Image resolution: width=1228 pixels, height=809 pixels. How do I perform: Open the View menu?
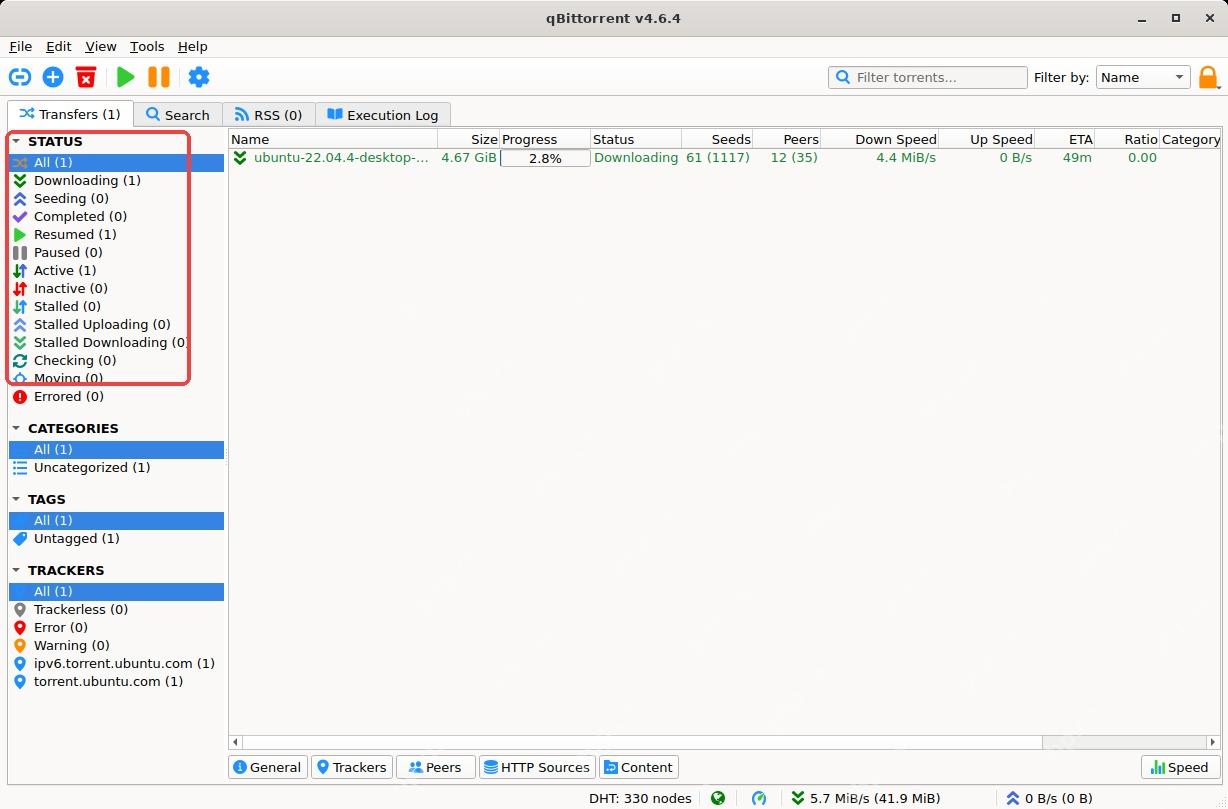[101, 46]
